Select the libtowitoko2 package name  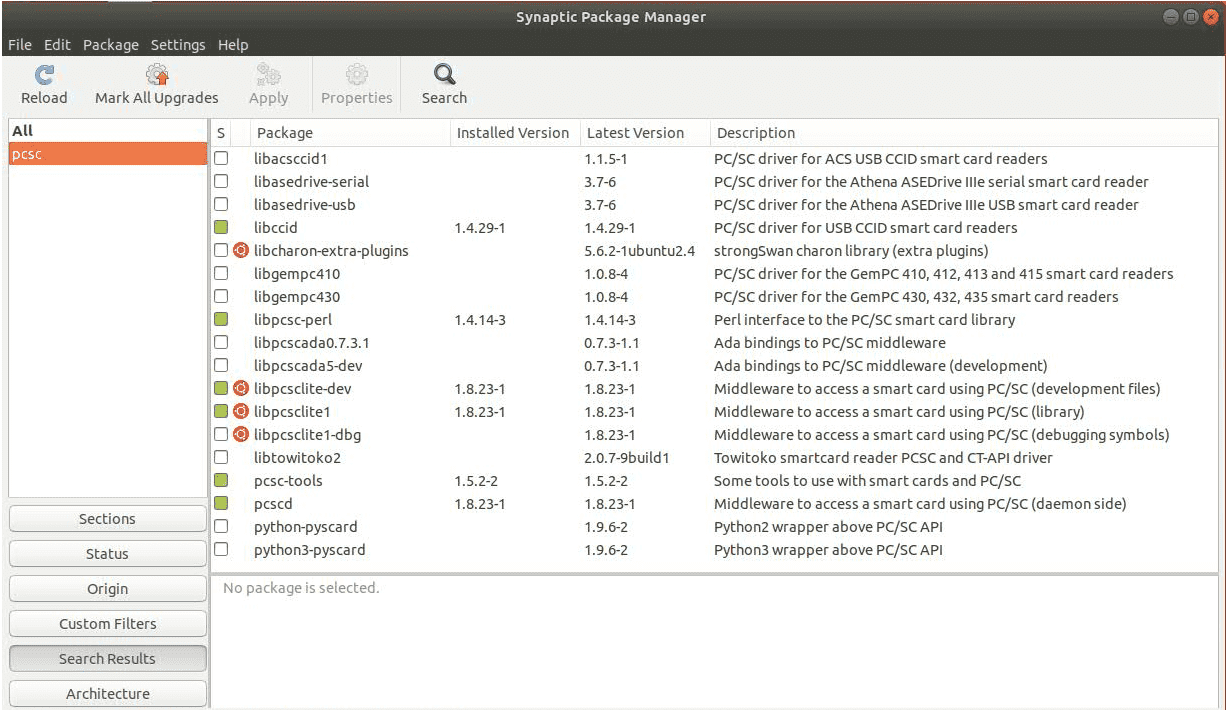click(297, 458)
